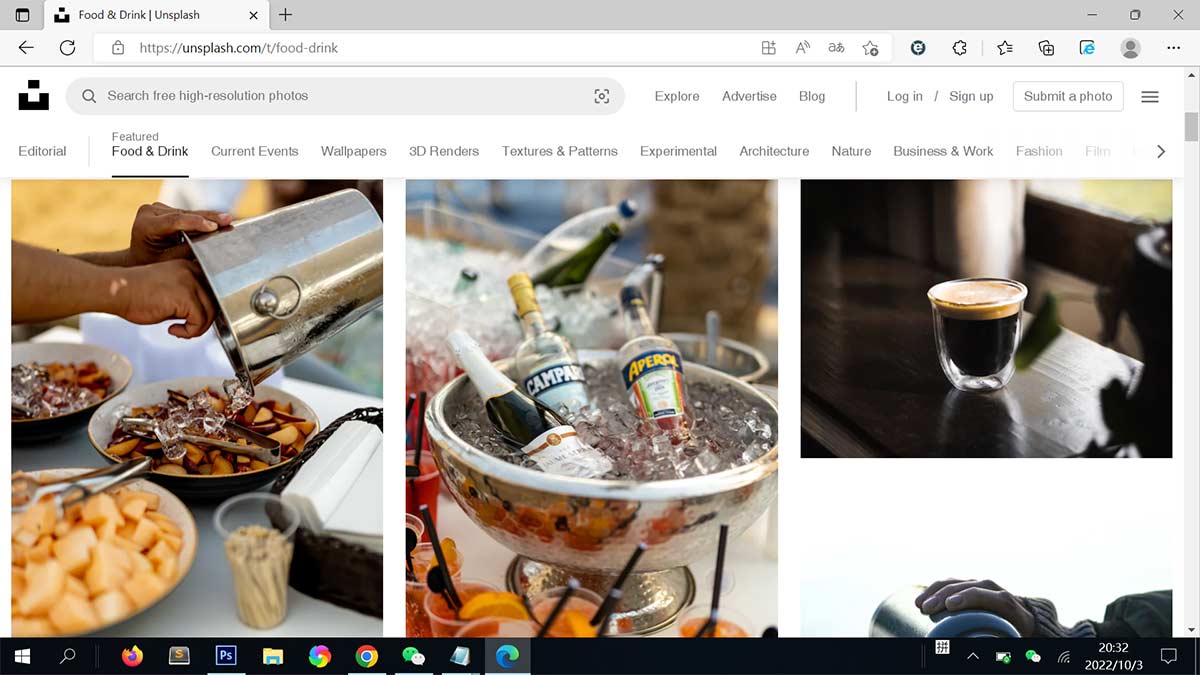Open visual search camera icon
This screenshot has width=1200, height=675.
point(601,96)
